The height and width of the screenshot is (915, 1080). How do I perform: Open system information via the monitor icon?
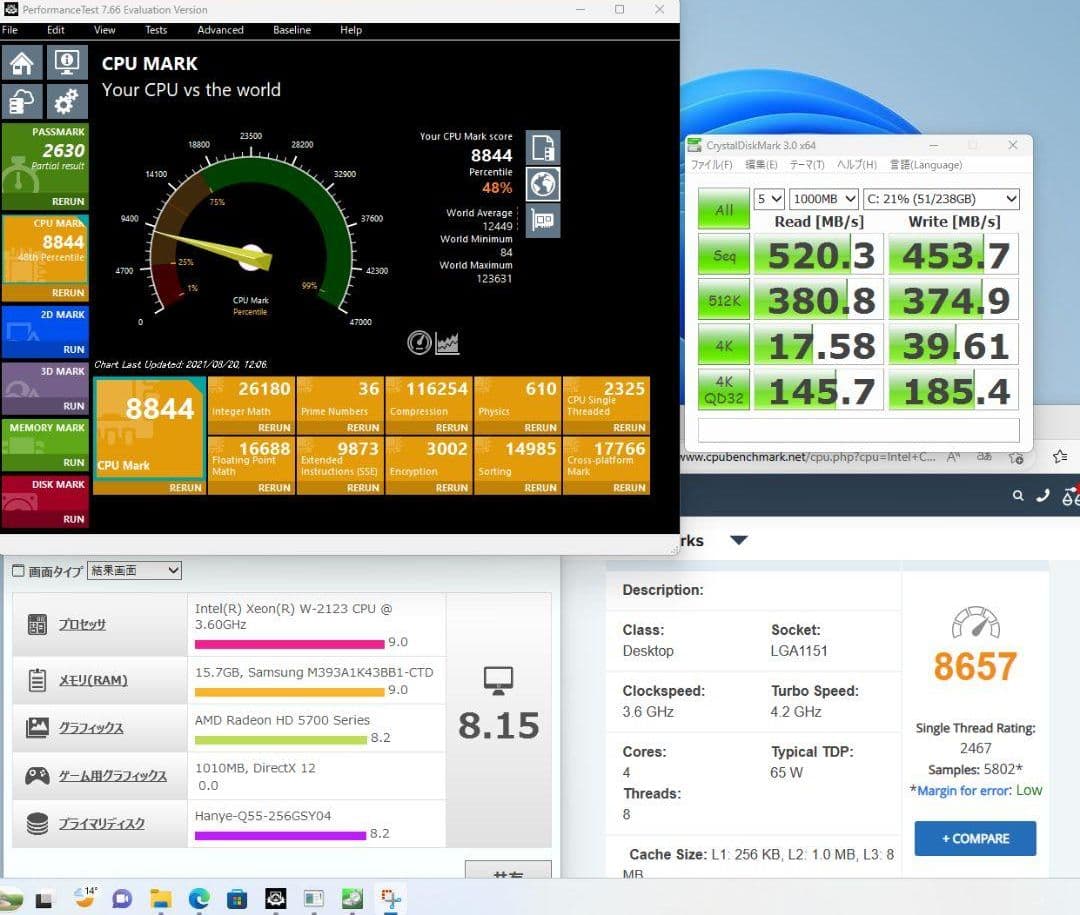65,62
